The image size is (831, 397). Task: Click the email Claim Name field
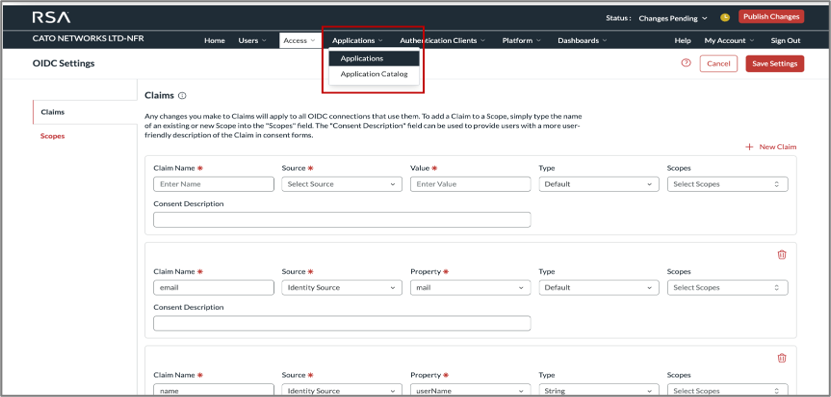coord(214,287)
